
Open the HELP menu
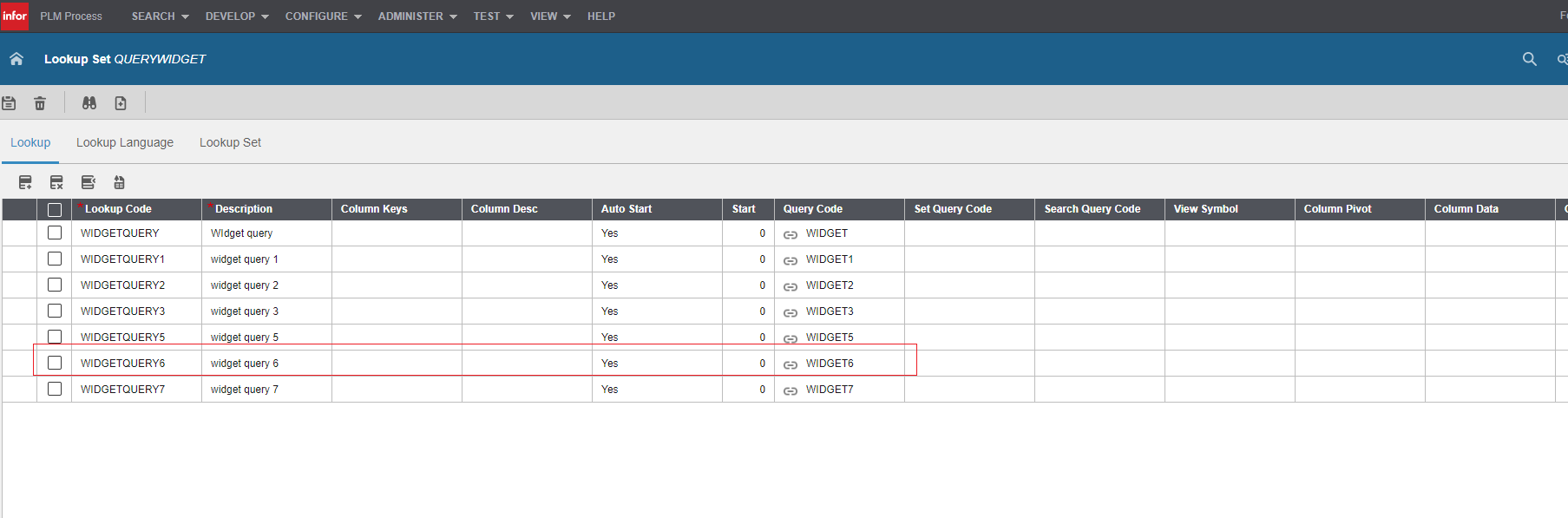600,16
